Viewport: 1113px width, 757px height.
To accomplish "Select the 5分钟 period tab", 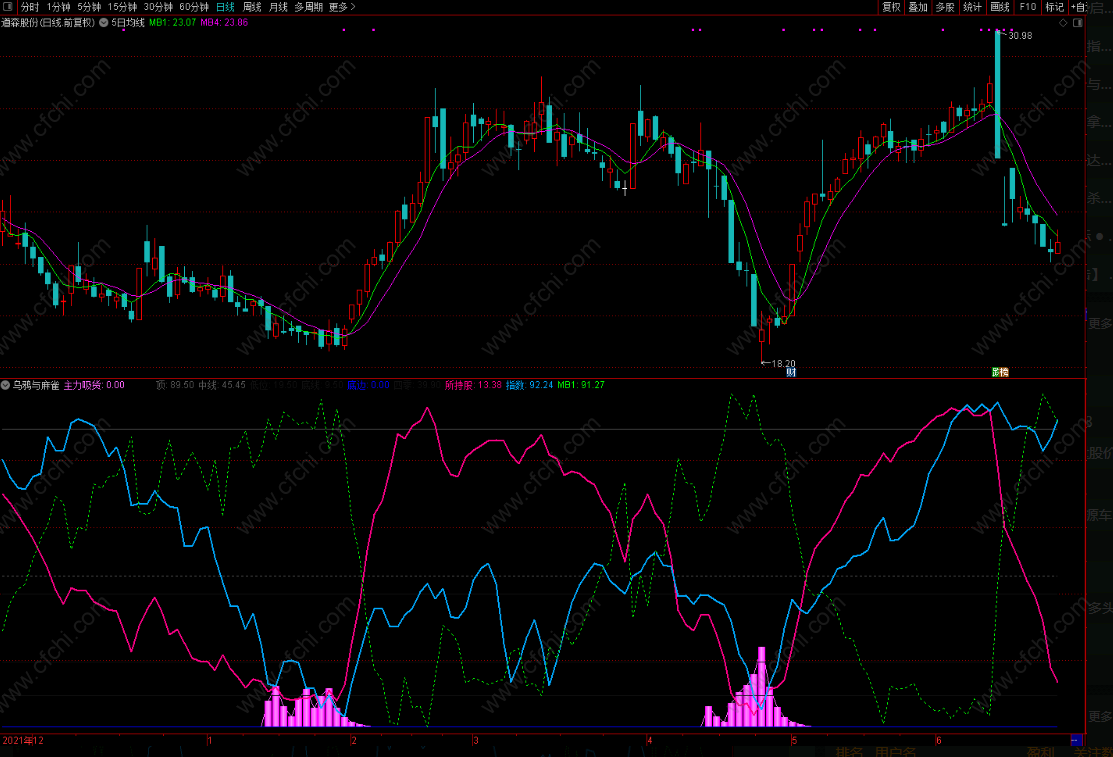I will 89,7.
